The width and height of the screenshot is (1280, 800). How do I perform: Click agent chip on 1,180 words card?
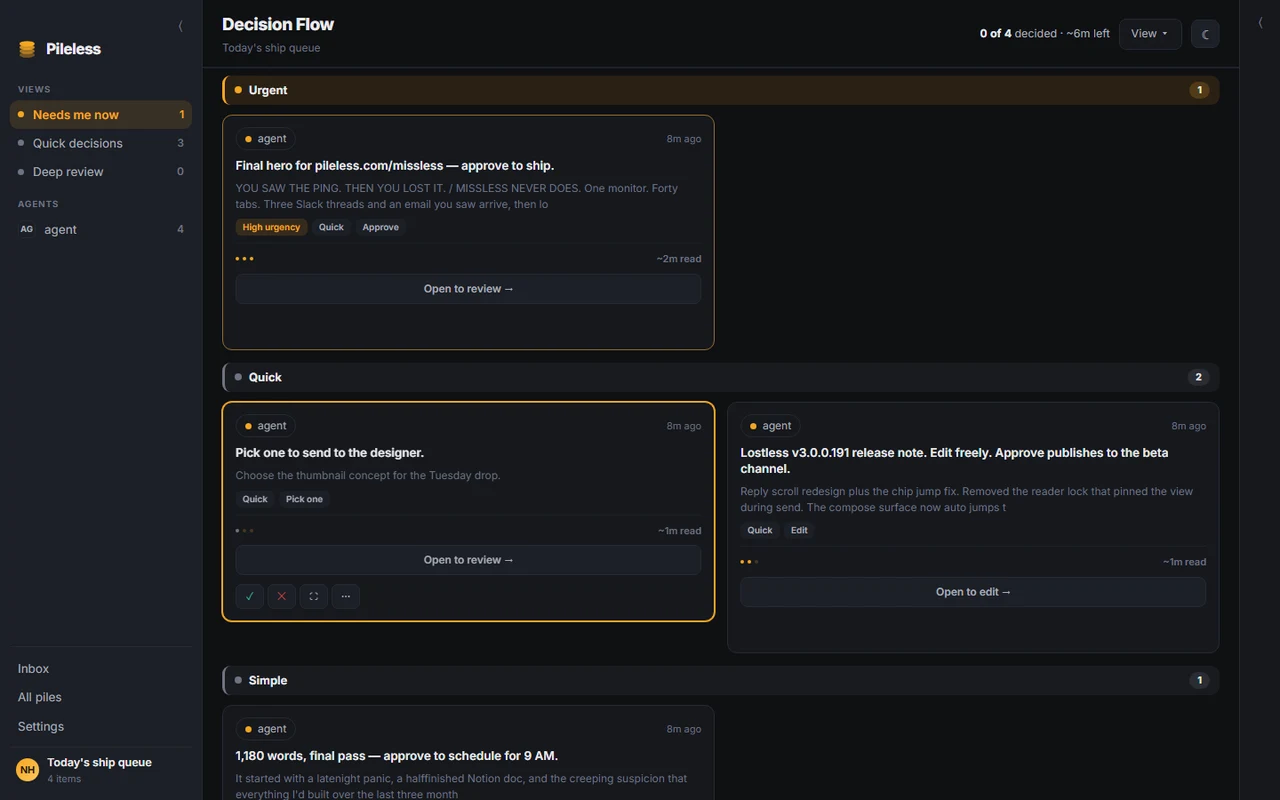tap(266, 729)
